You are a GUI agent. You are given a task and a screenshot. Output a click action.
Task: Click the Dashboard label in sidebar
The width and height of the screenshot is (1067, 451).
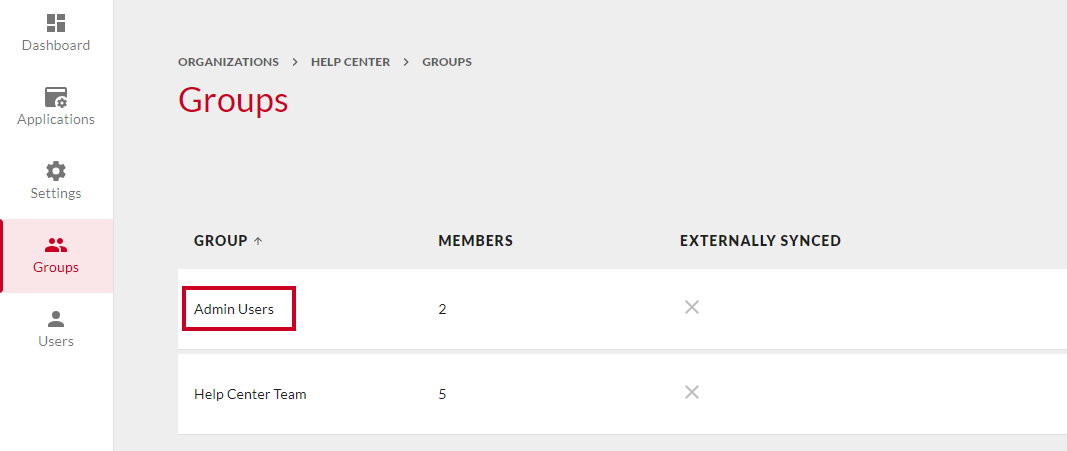click(56, 46)
